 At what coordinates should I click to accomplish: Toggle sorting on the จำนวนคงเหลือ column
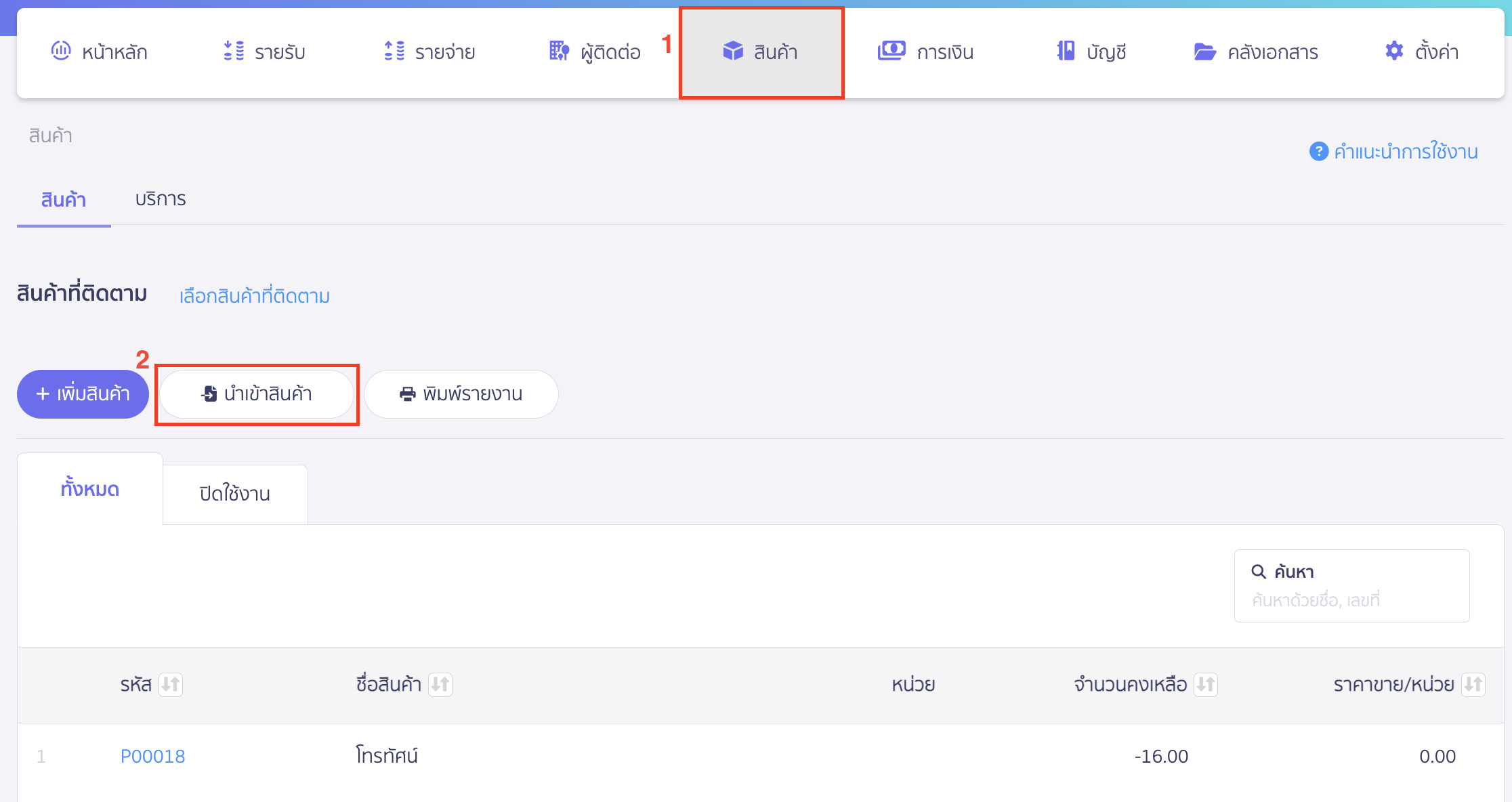click(1204, 684)
